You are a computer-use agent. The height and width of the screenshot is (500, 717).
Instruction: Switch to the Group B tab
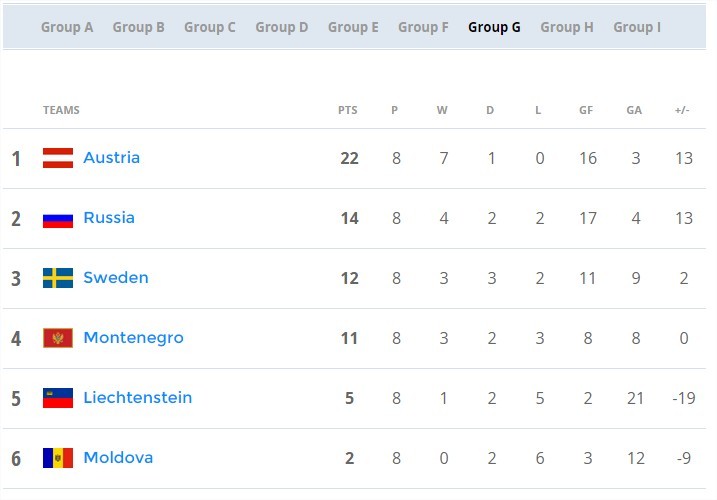pos(139,27)
